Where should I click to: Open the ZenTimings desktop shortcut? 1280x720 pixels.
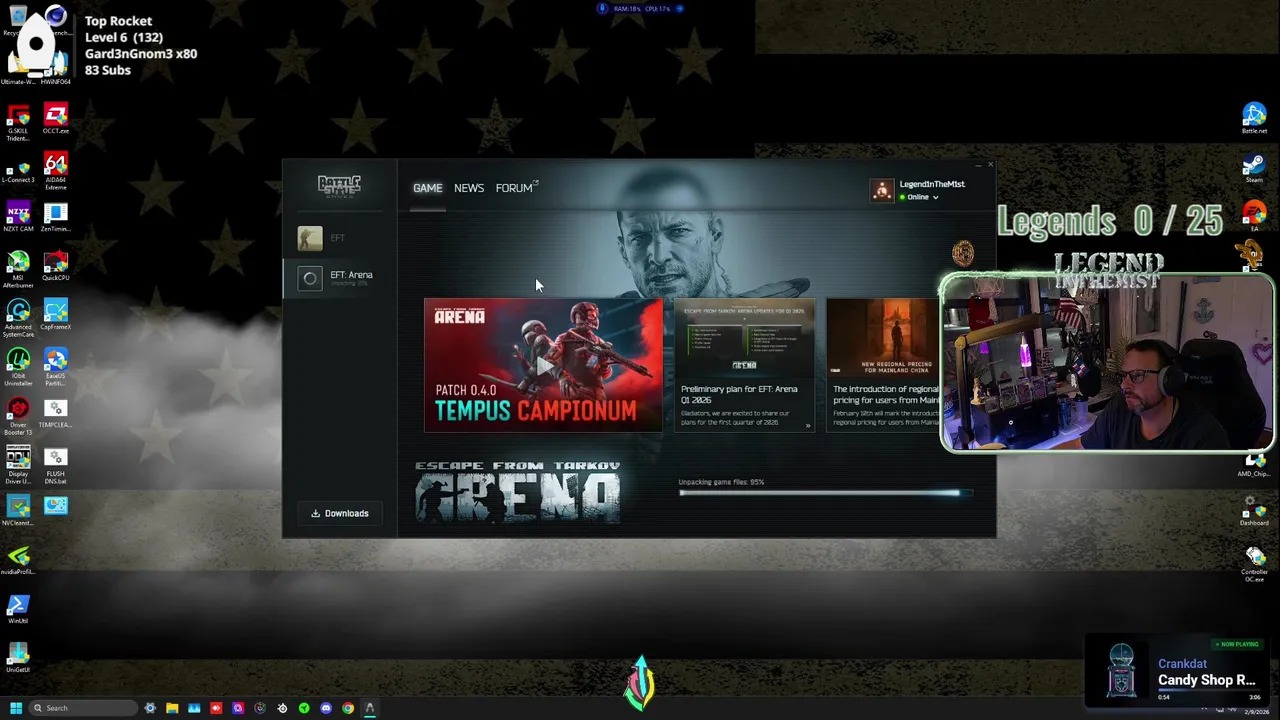(x=56, y=217)
